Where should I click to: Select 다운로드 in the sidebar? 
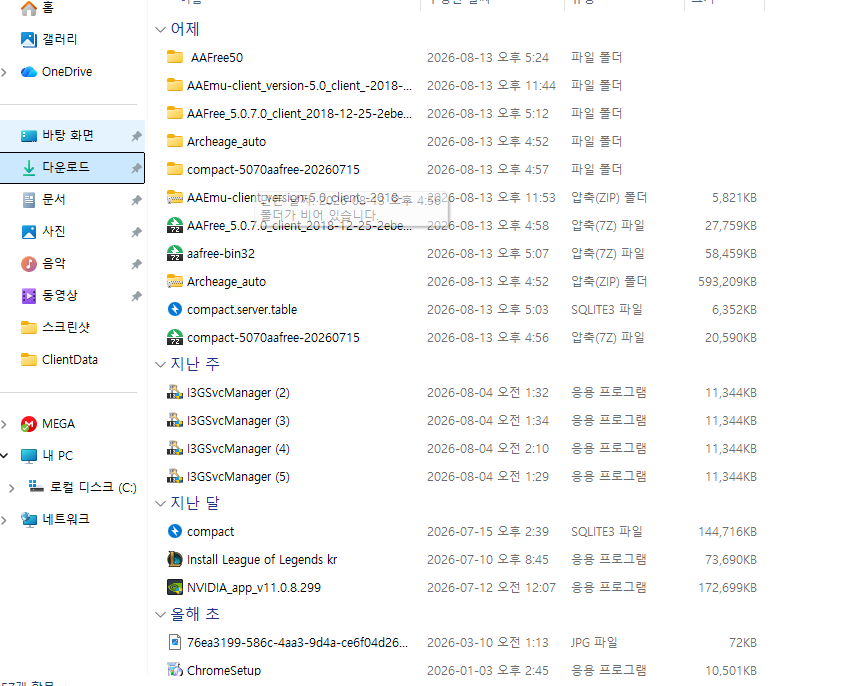[72, 168]
